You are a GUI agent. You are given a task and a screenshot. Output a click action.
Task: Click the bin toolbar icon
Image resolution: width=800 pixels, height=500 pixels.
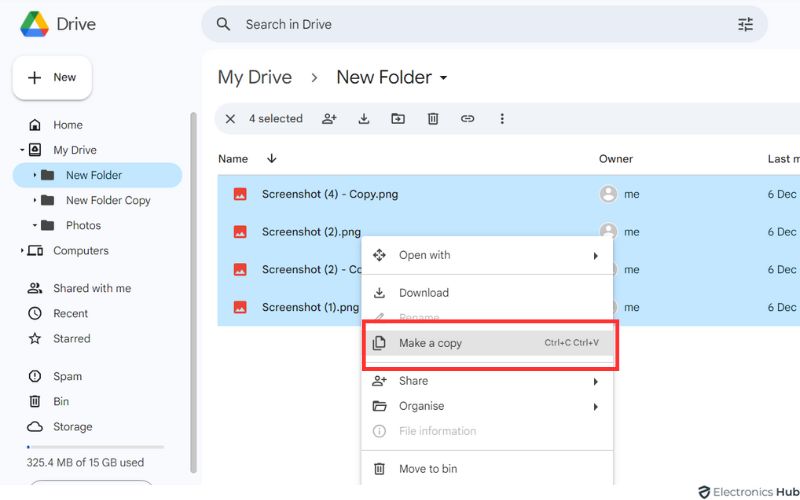click(433, 119)
